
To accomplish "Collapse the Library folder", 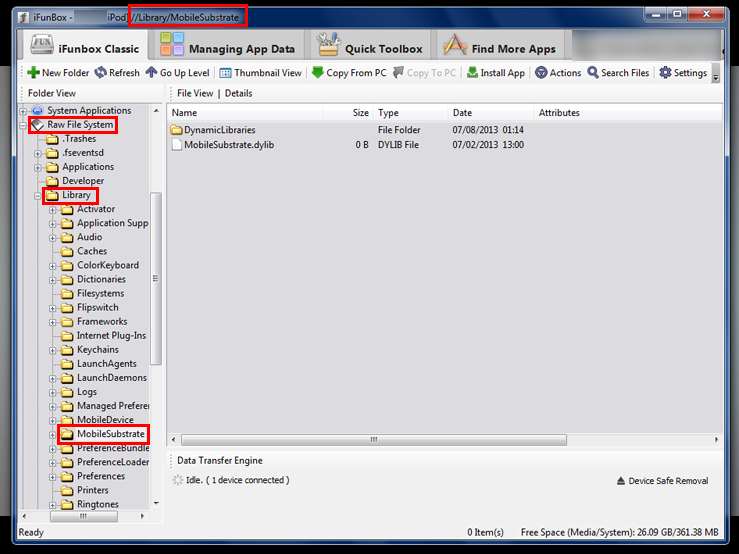I will tap(38, 196).
